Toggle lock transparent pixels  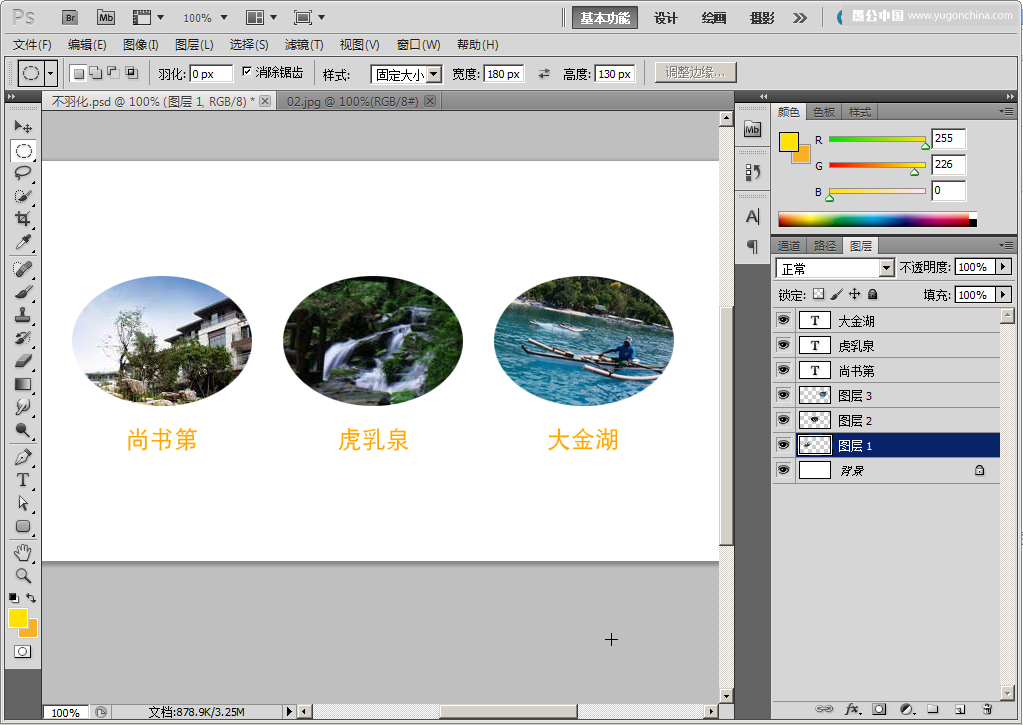(x=818, y=294)
